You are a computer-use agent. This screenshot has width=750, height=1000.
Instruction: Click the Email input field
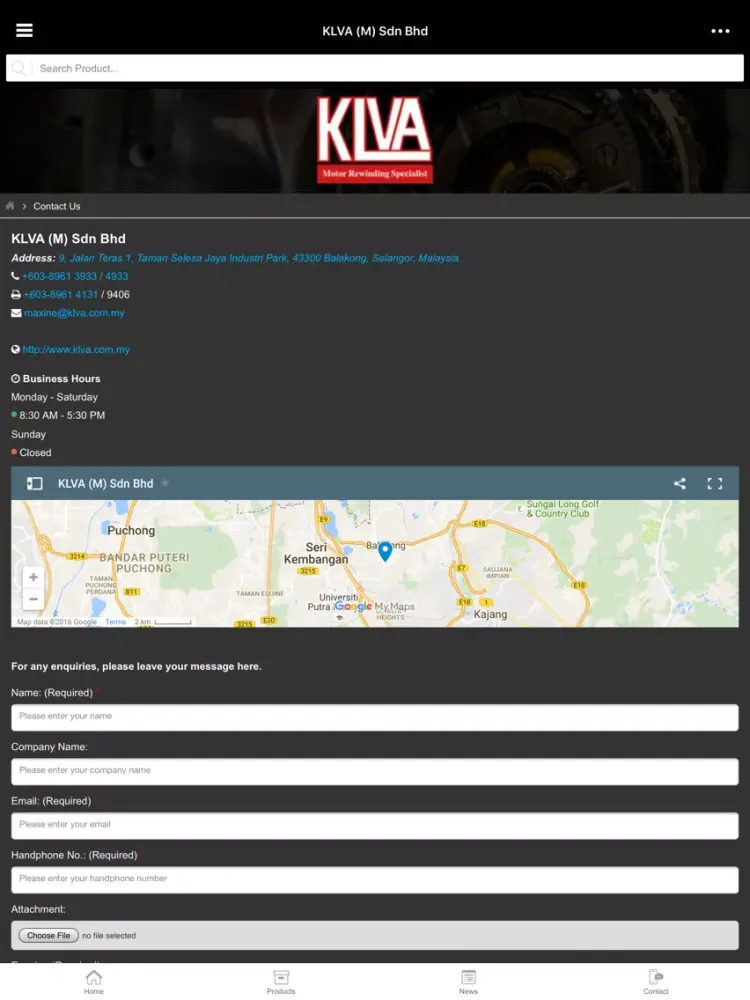[x=375, y=826]
